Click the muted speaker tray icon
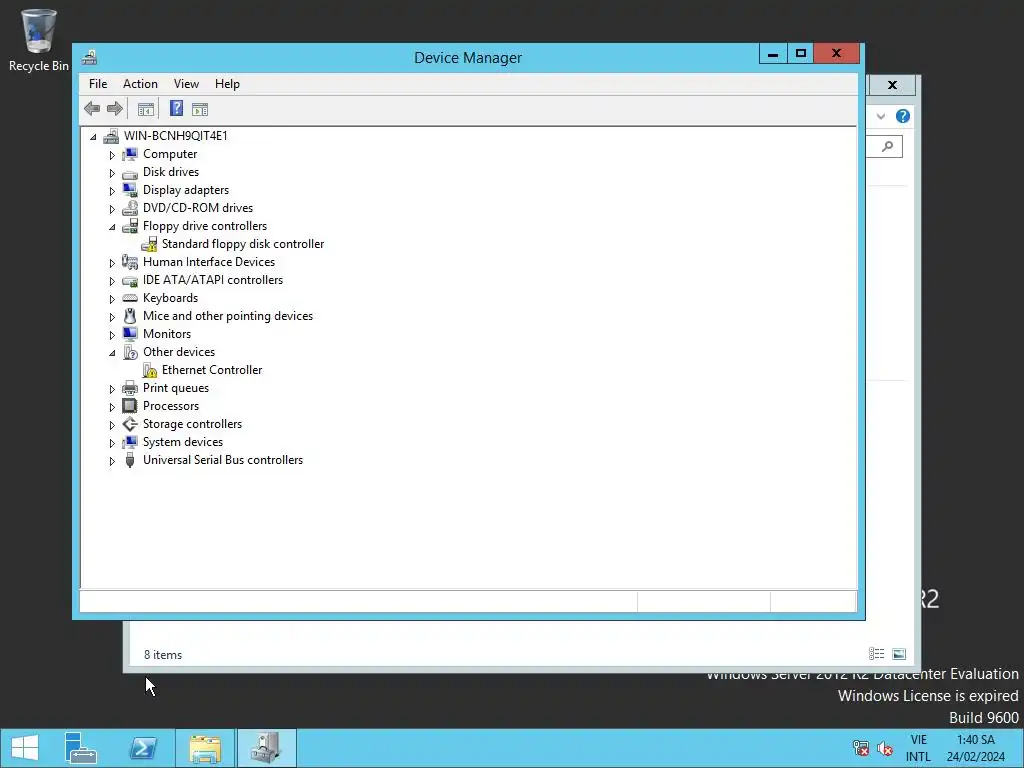1024x768 pixels. (885, 748)
